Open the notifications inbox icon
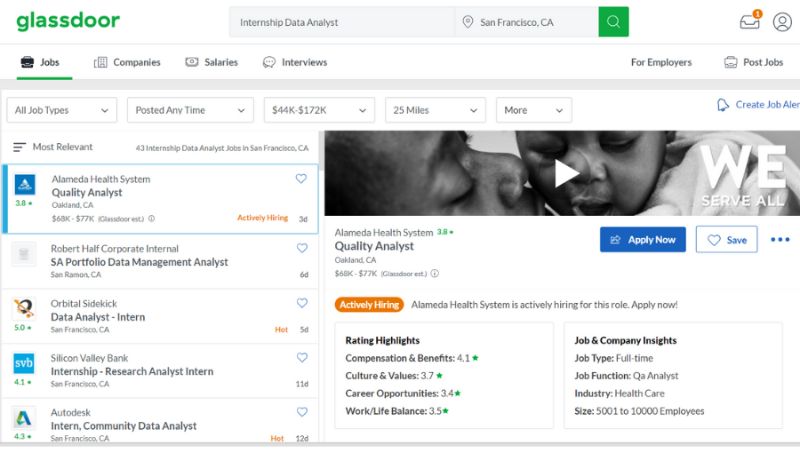Viewport: 800px width, 450px height. (750, 21)
